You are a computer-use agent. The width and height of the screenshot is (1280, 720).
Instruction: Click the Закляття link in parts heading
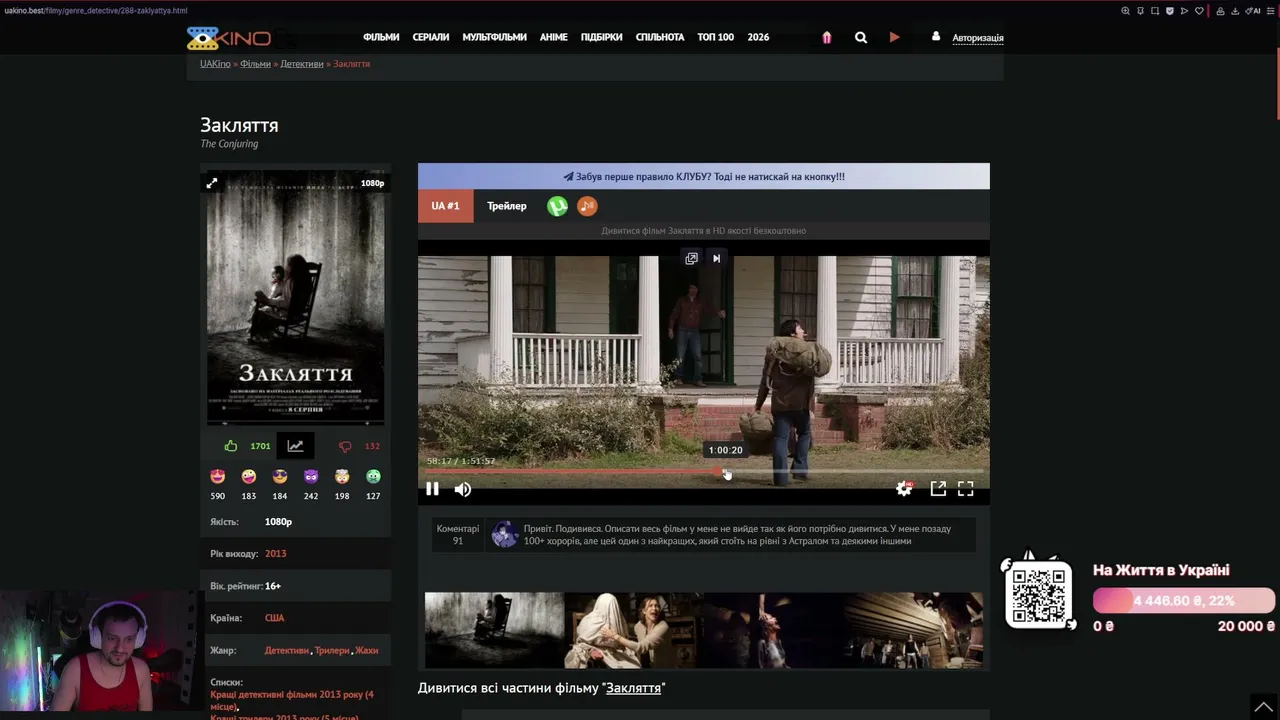(633, 688)
